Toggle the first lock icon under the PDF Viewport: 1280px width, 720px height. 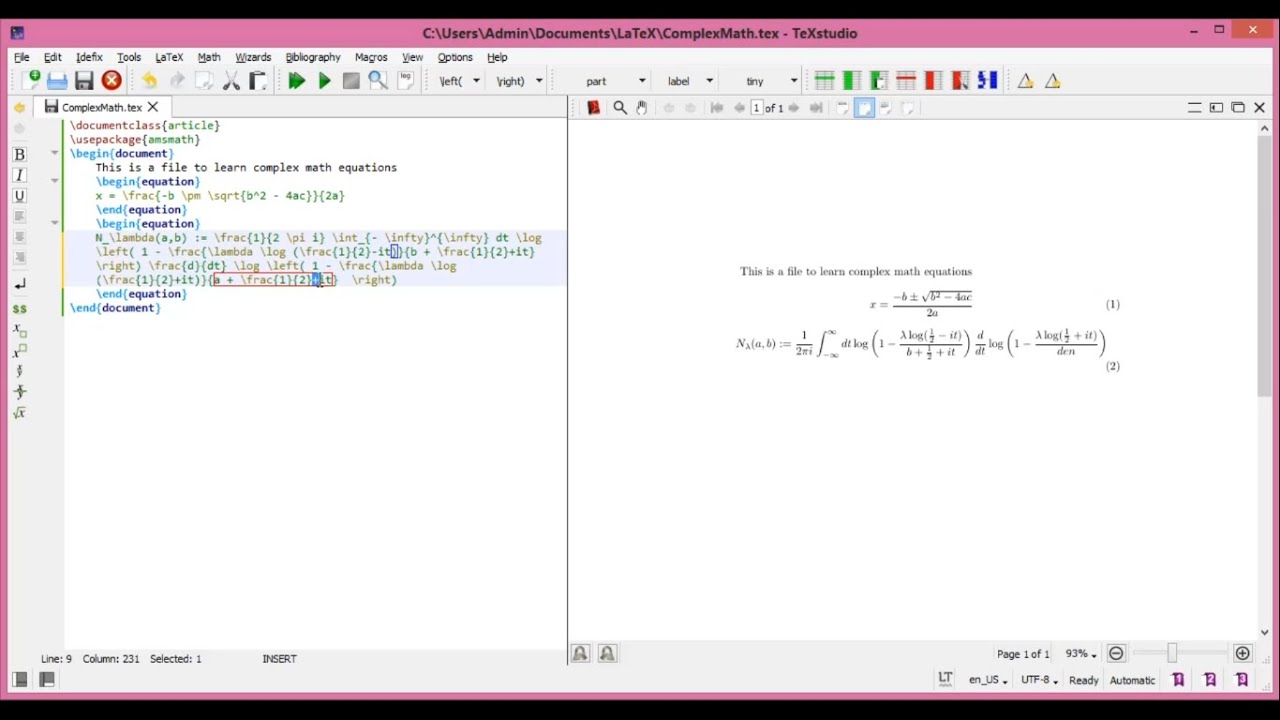(x=580, y=653)
